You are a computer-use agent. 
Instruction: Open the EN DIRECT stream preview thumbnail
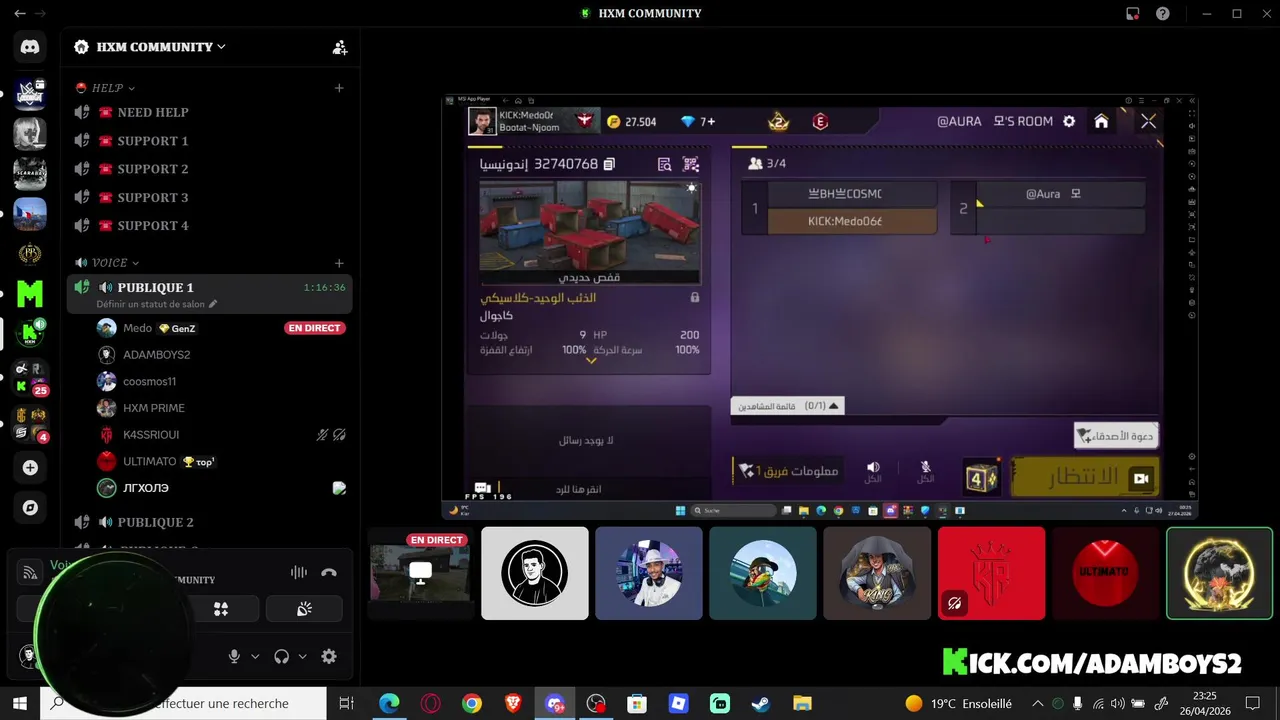(420, 573)
